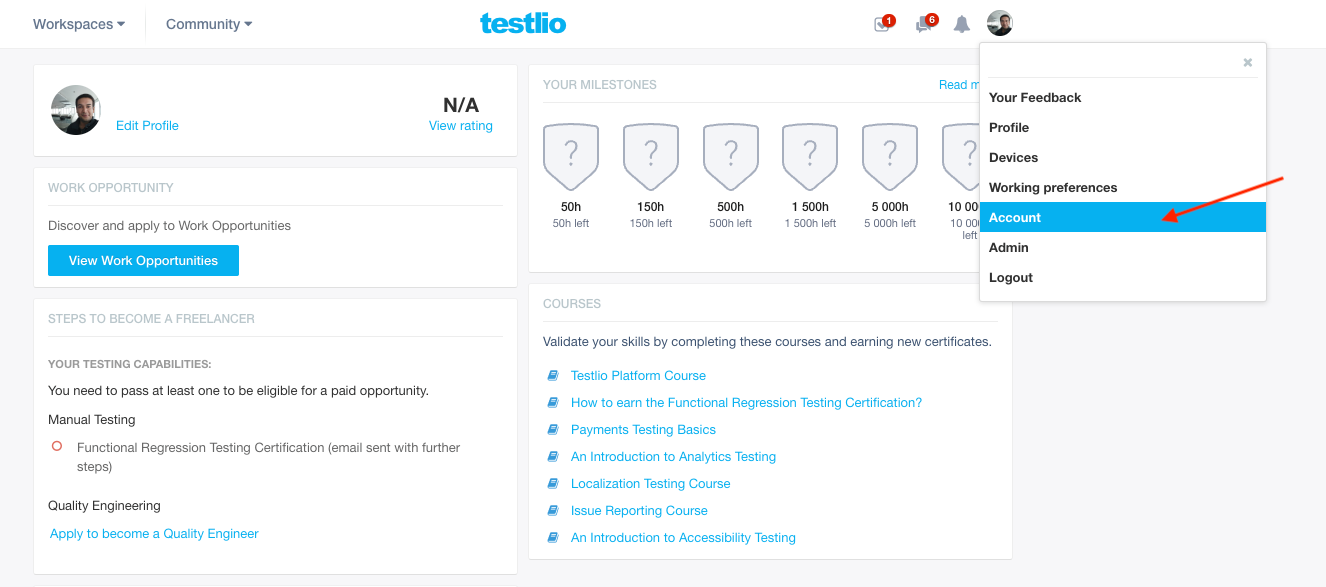This screenshot has width=1326, height=587.
Task: Open the Localization Testing Course link
Action: 650,483
